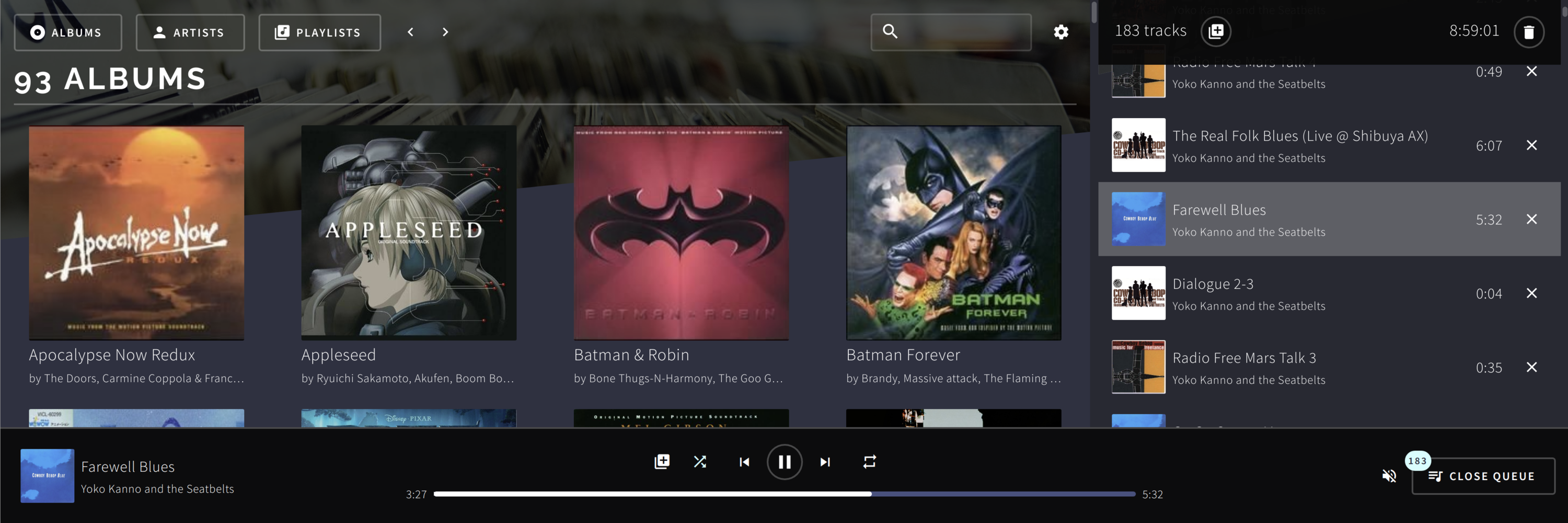Click Dialogue 2-3 queue thumbnail
The height and width of the screenshot is (523, 1568).
(1138, 293)
